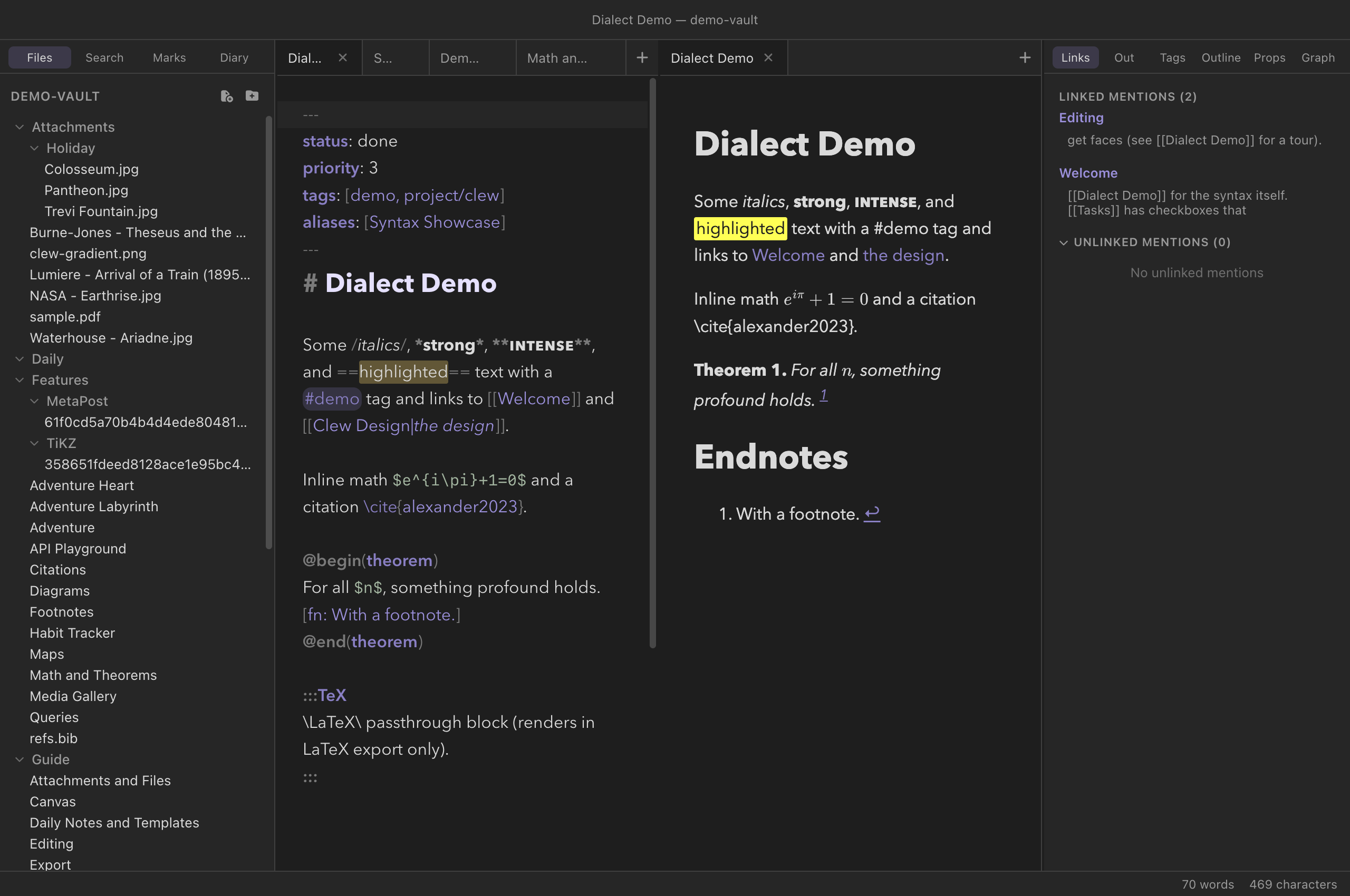Open the Diary sidebar tab
1350x896 pixels.
click(235, 58)
